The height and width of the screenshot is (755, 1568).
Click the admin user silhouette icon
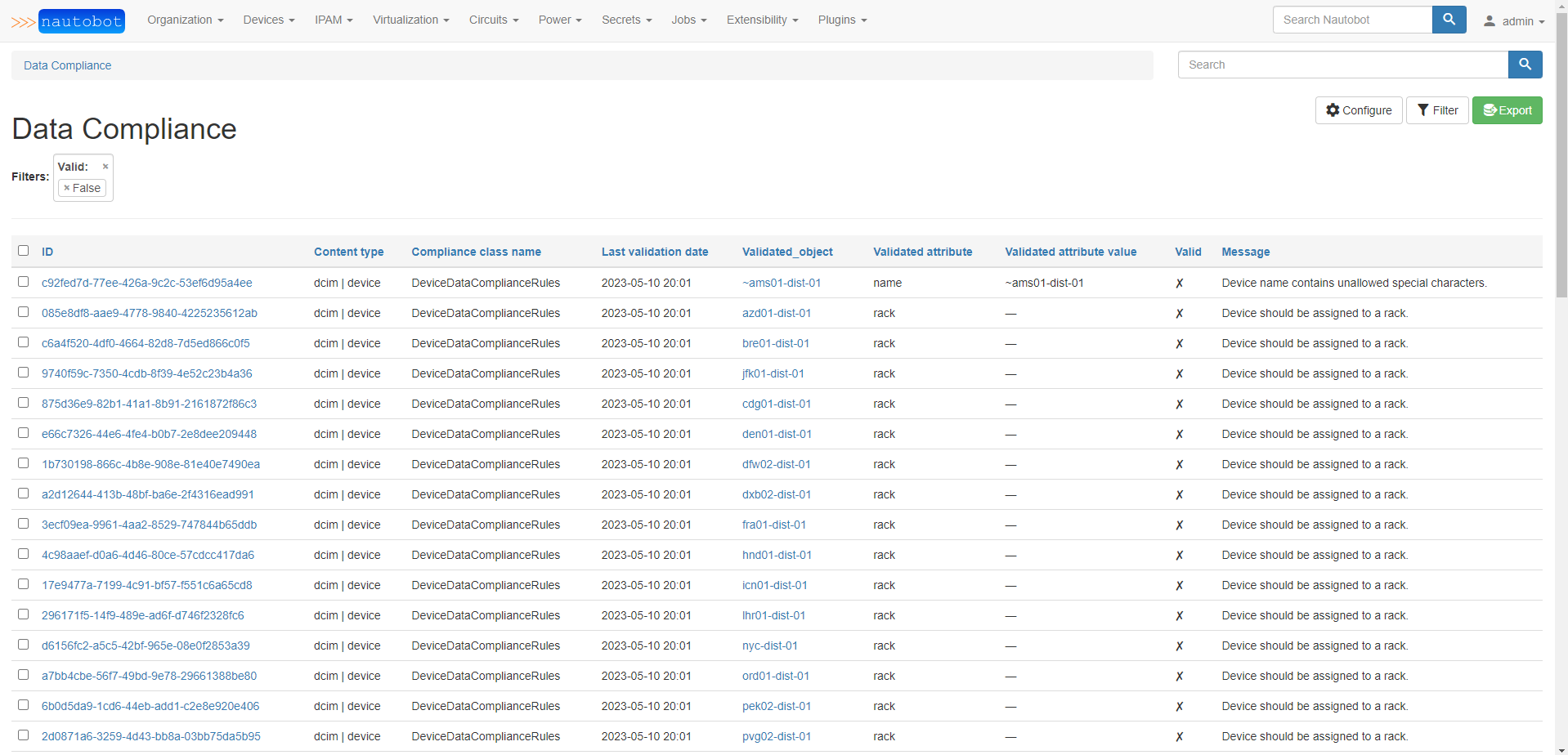(1489, 20)
